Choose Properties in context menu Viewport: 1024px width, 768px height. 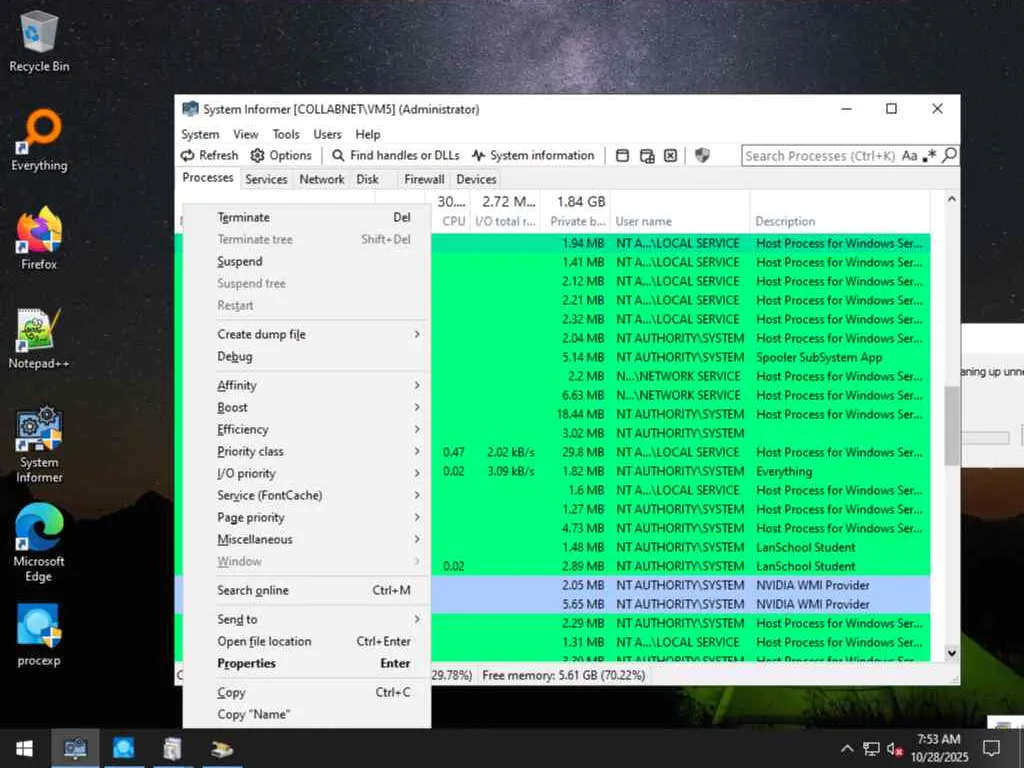coord(307,664)
